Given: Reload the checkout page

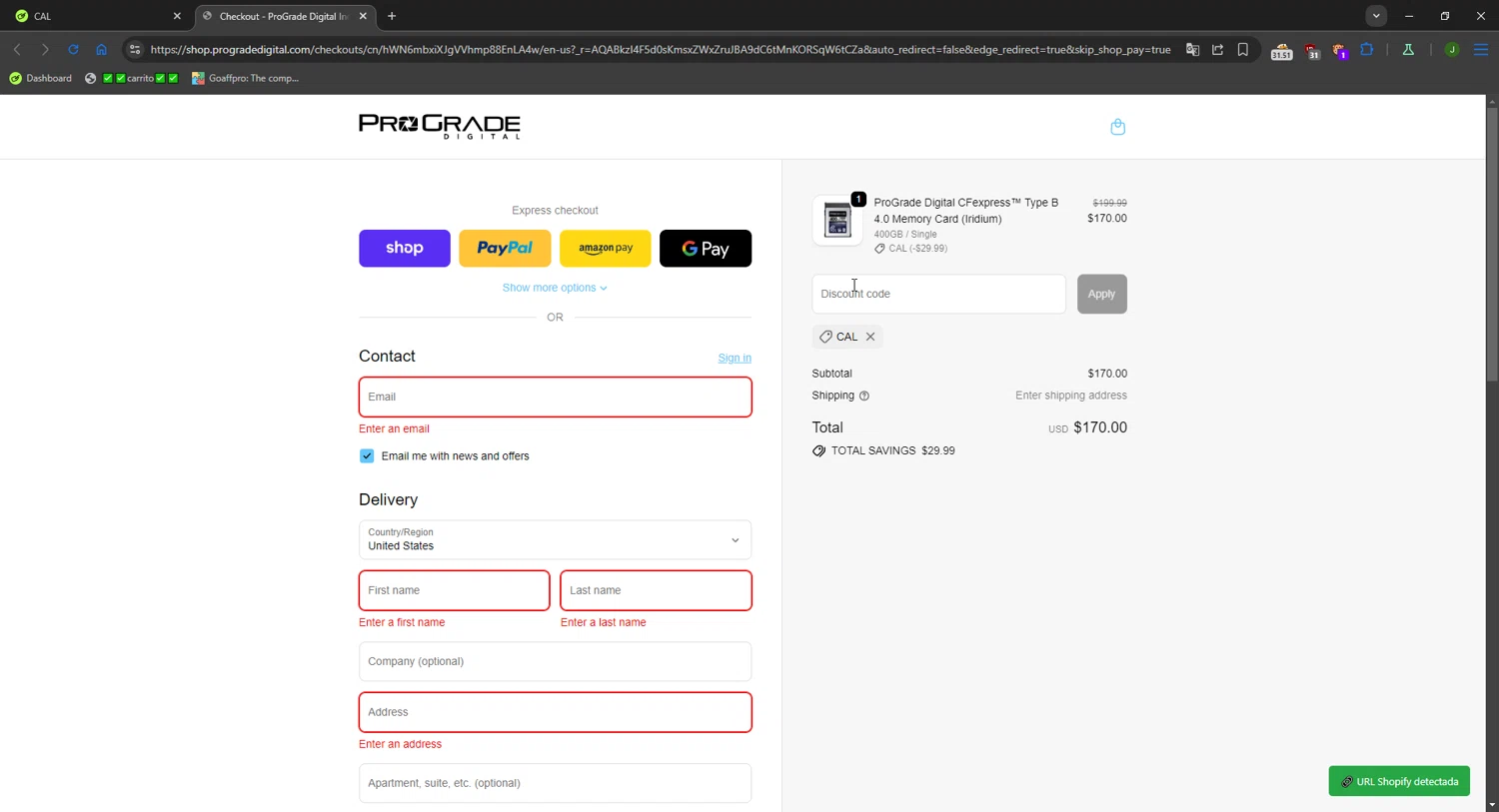Looking at the screenshot, I should (73, 49).
